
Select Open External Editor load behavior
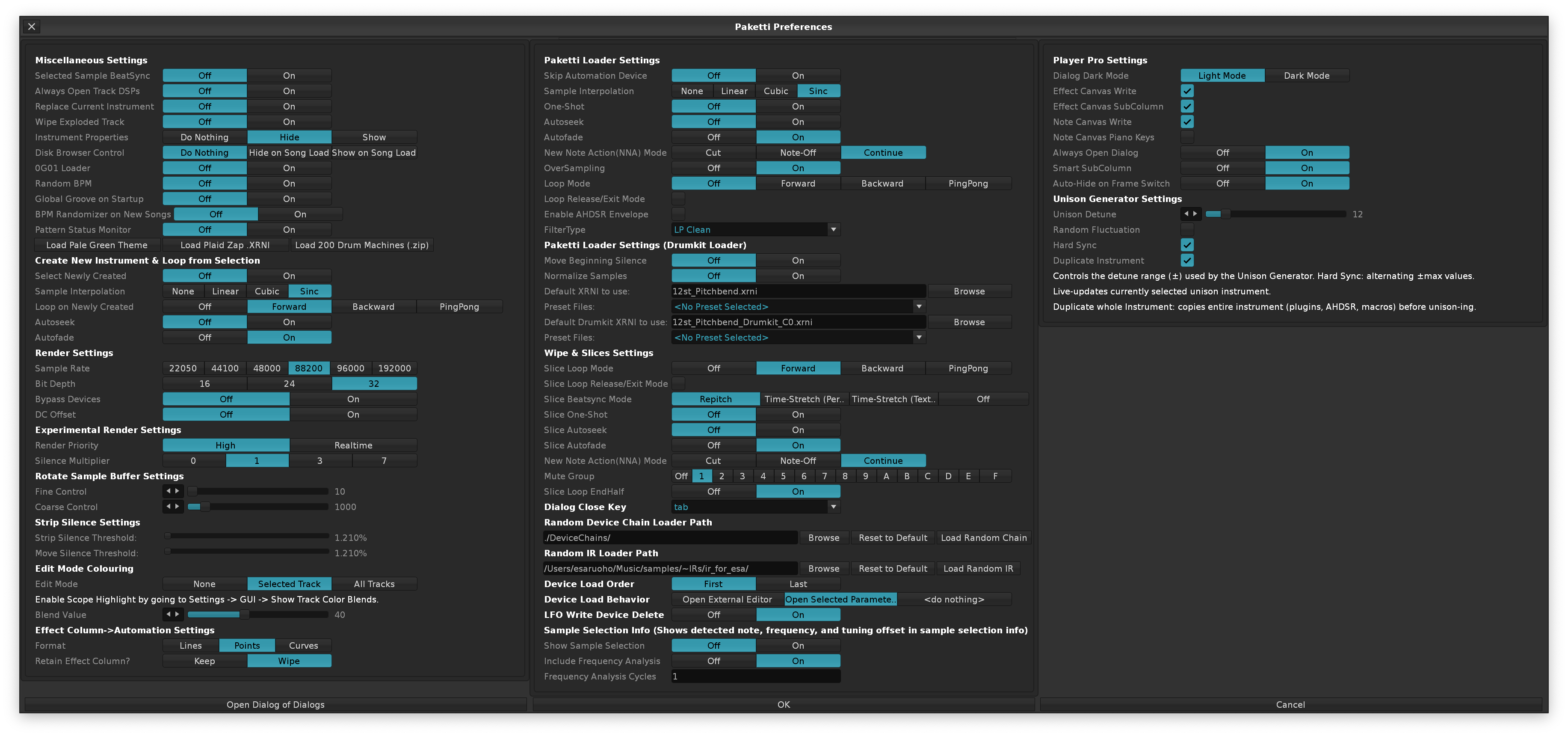pos(728,599)
